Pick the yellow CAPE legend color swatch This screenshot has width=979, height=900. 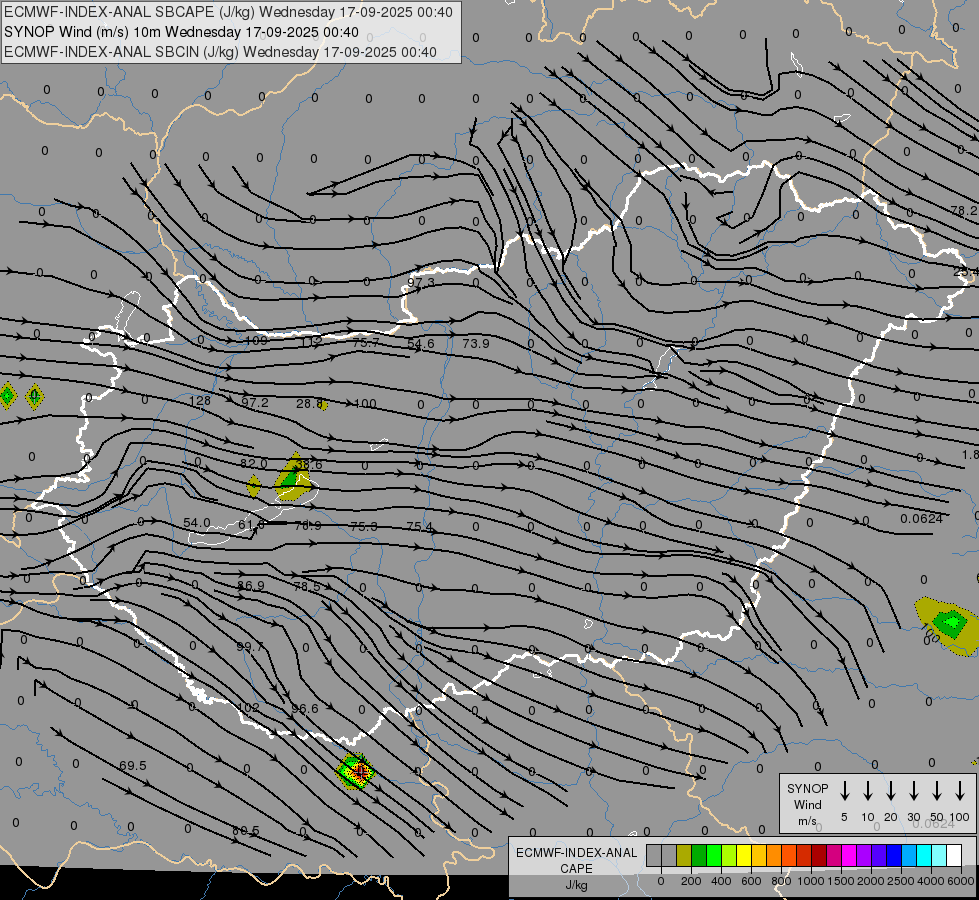(x=745, y=856)
